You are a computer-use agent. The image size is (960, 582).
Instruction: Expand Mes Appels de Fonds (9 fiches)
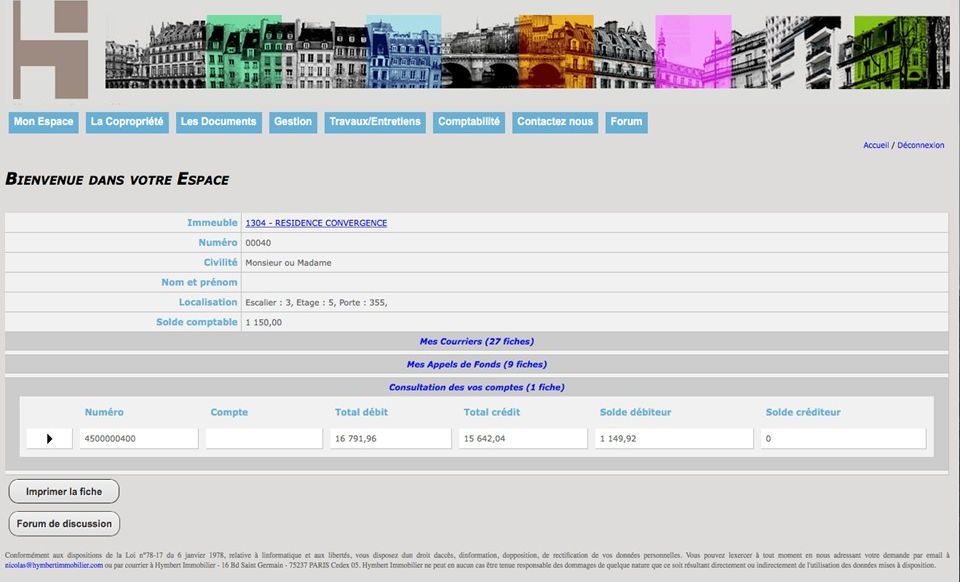(476, 364)
